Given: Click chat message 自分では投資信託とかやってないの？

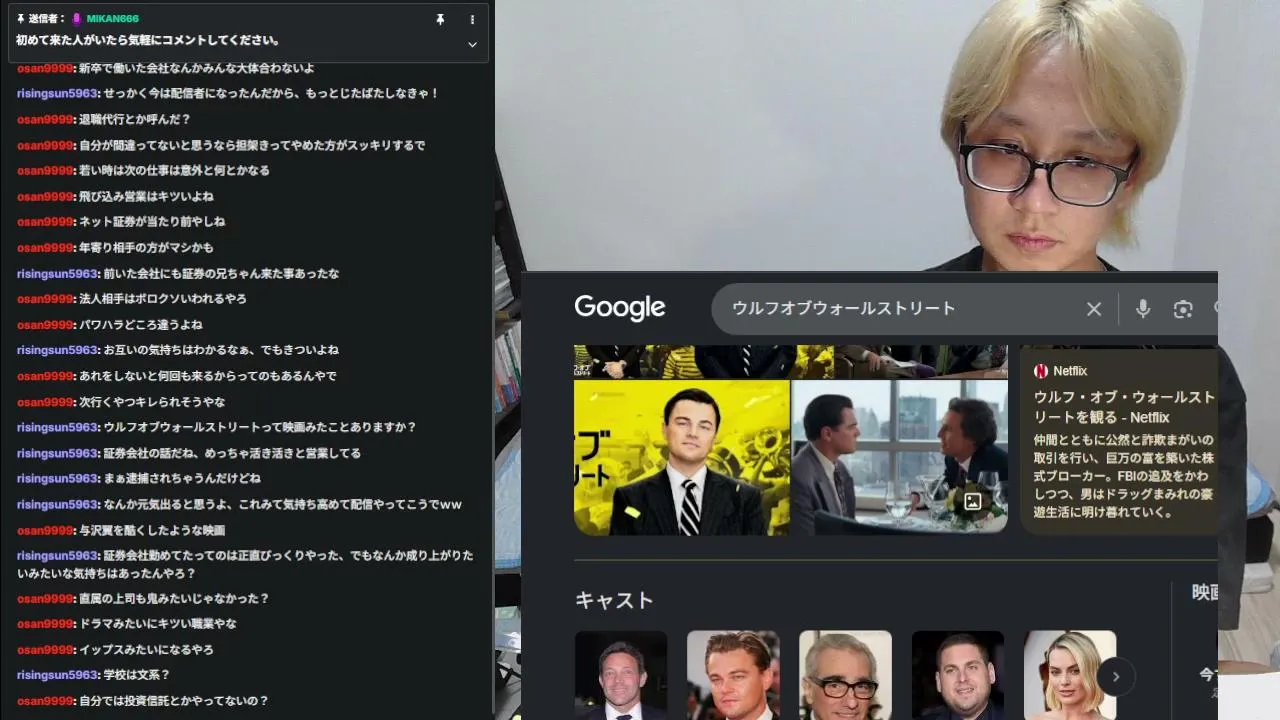Looking at the screenshot, I should point(174,701).
